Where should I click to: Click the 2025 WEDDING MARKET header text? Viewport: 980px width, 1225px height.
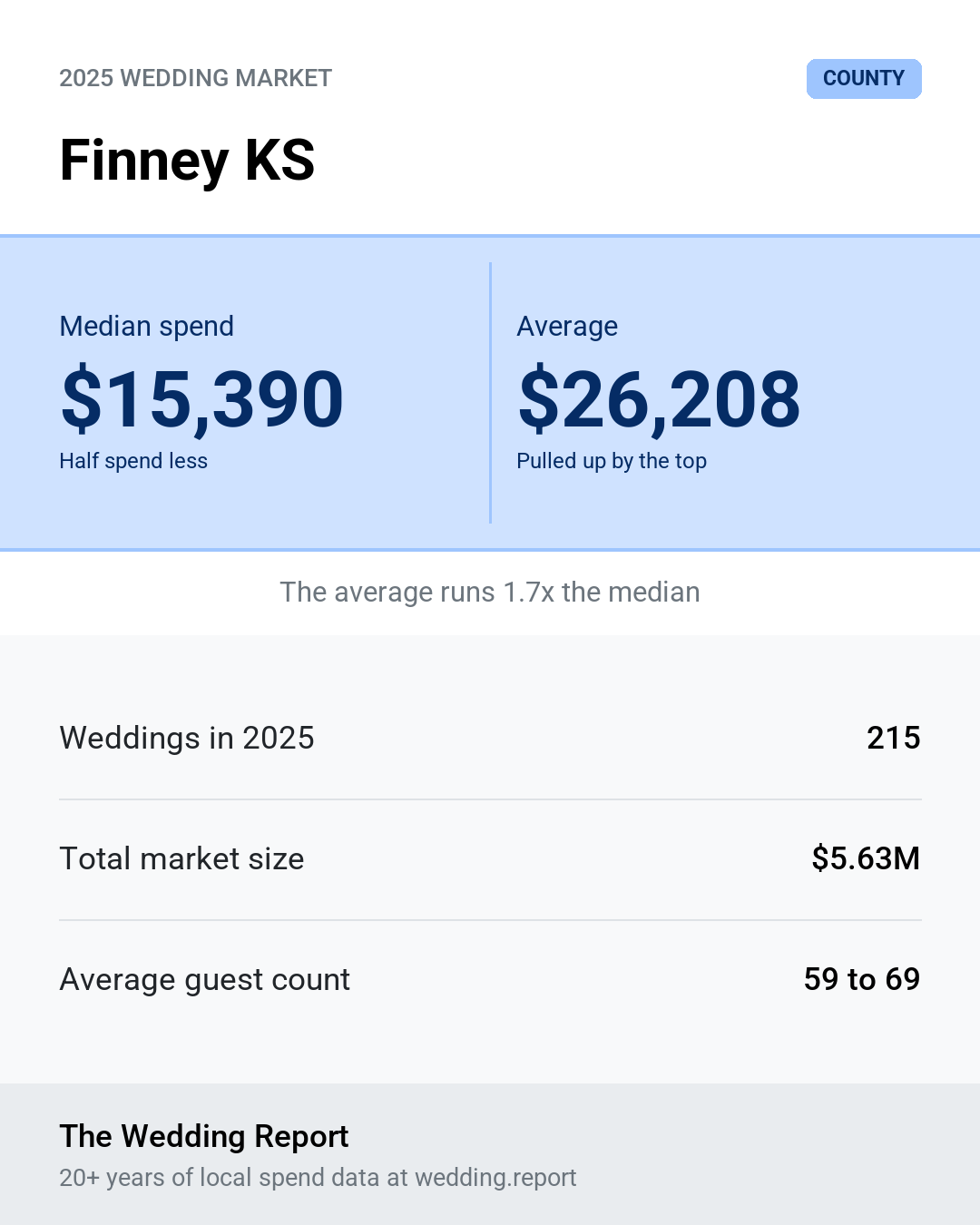tap(196, 78)
